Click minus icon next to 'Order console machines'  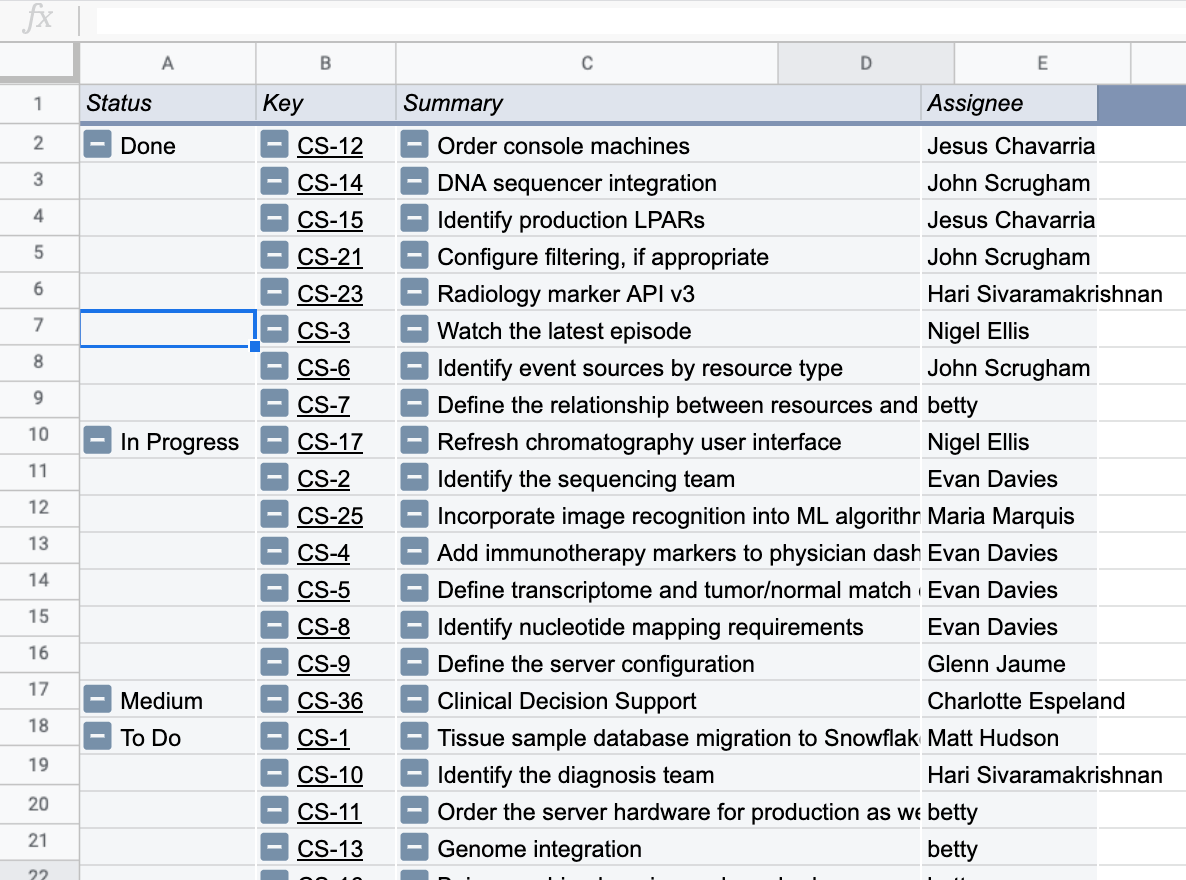click(x=414, y=146)
